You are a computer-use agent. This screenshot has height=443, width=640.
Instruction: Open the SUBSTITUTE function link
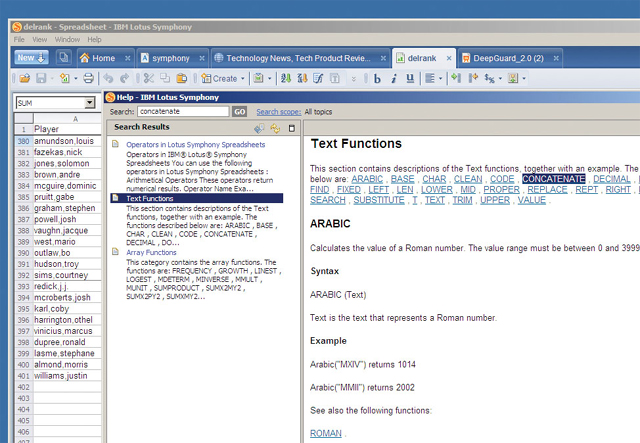(x=379, y=200)
